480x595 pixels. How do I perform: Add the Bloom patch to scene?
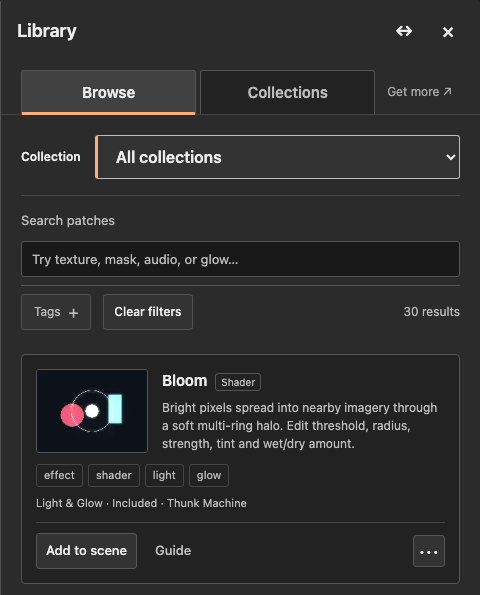point(87,551)
